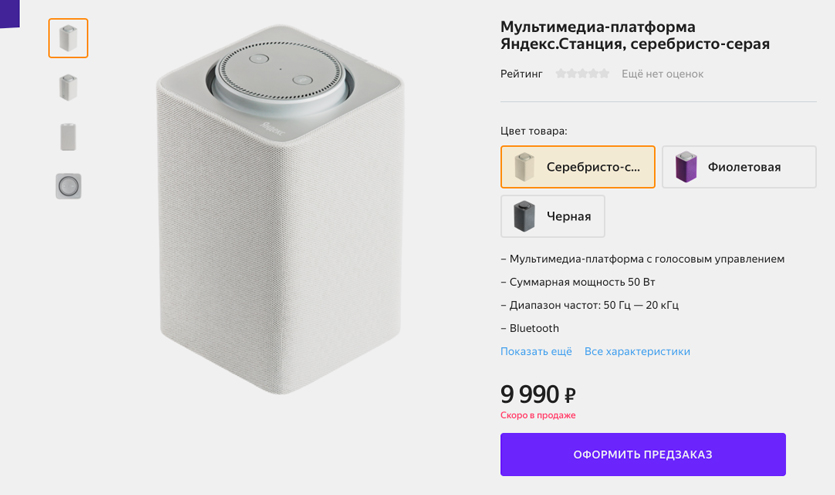Click the silver speaker swatch icon

(524, 167)
